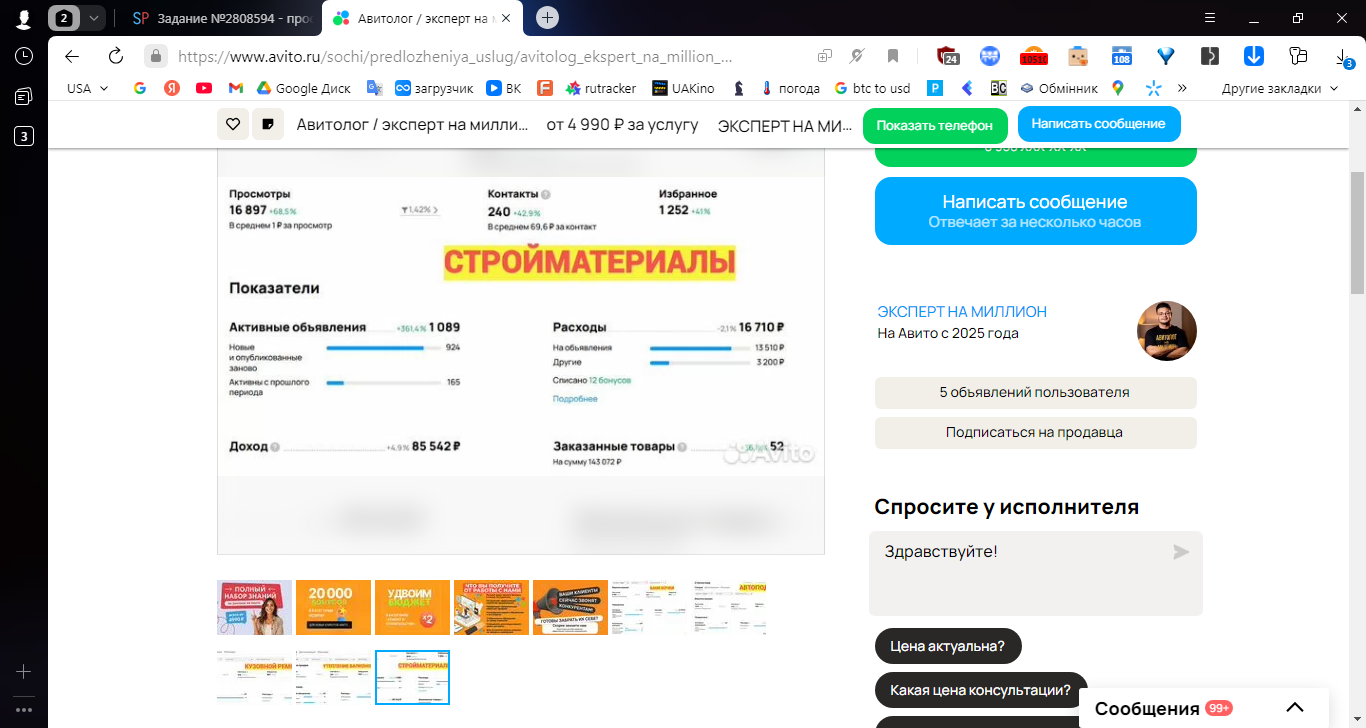The height and width of the screenshot is (728, 1366).
Task: Open the Google bookmark icon
Action: click(x=140, y=88)
